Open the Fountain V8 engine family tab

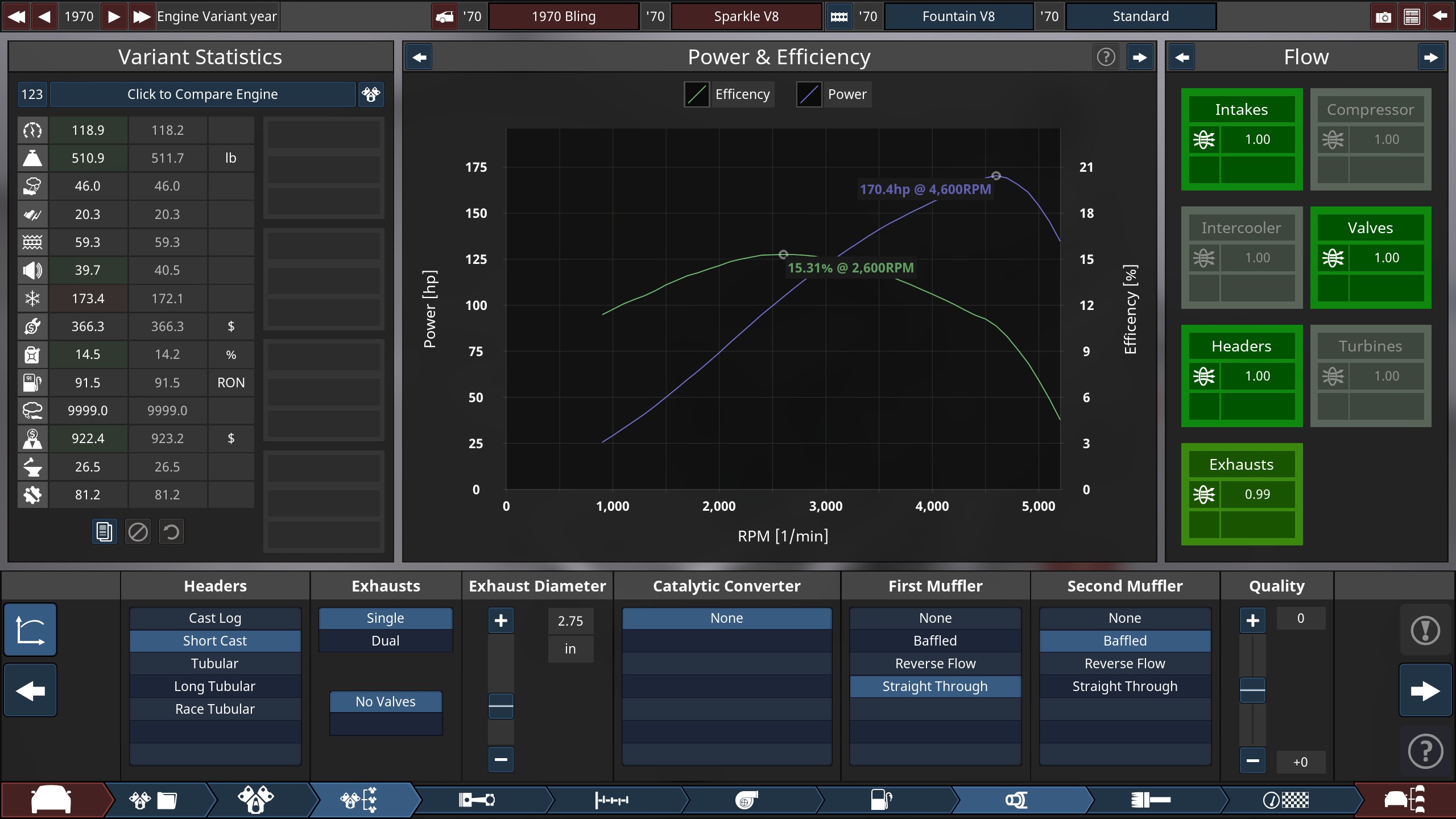pos(958,16)
